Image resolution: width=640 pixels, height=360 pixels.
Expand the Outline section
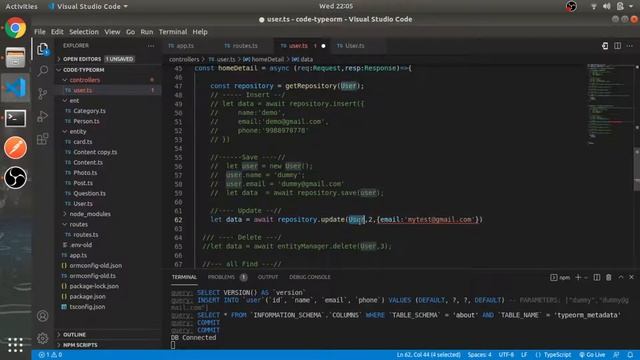(109, 335)
